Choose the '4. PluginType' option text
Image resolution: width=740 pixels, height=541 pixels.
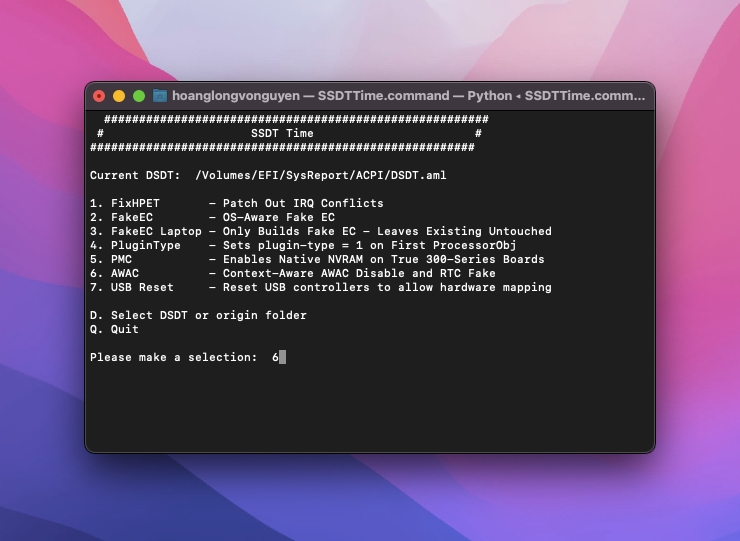point(135,245)
